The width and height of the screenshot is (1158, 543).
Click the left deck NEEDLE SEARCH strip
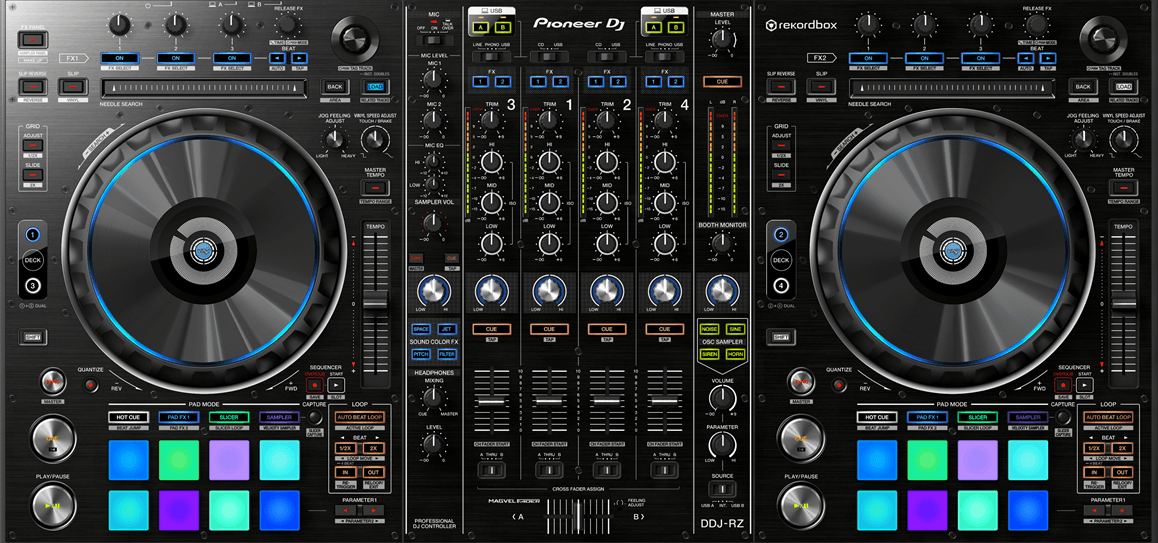click(x=204, y=89)
